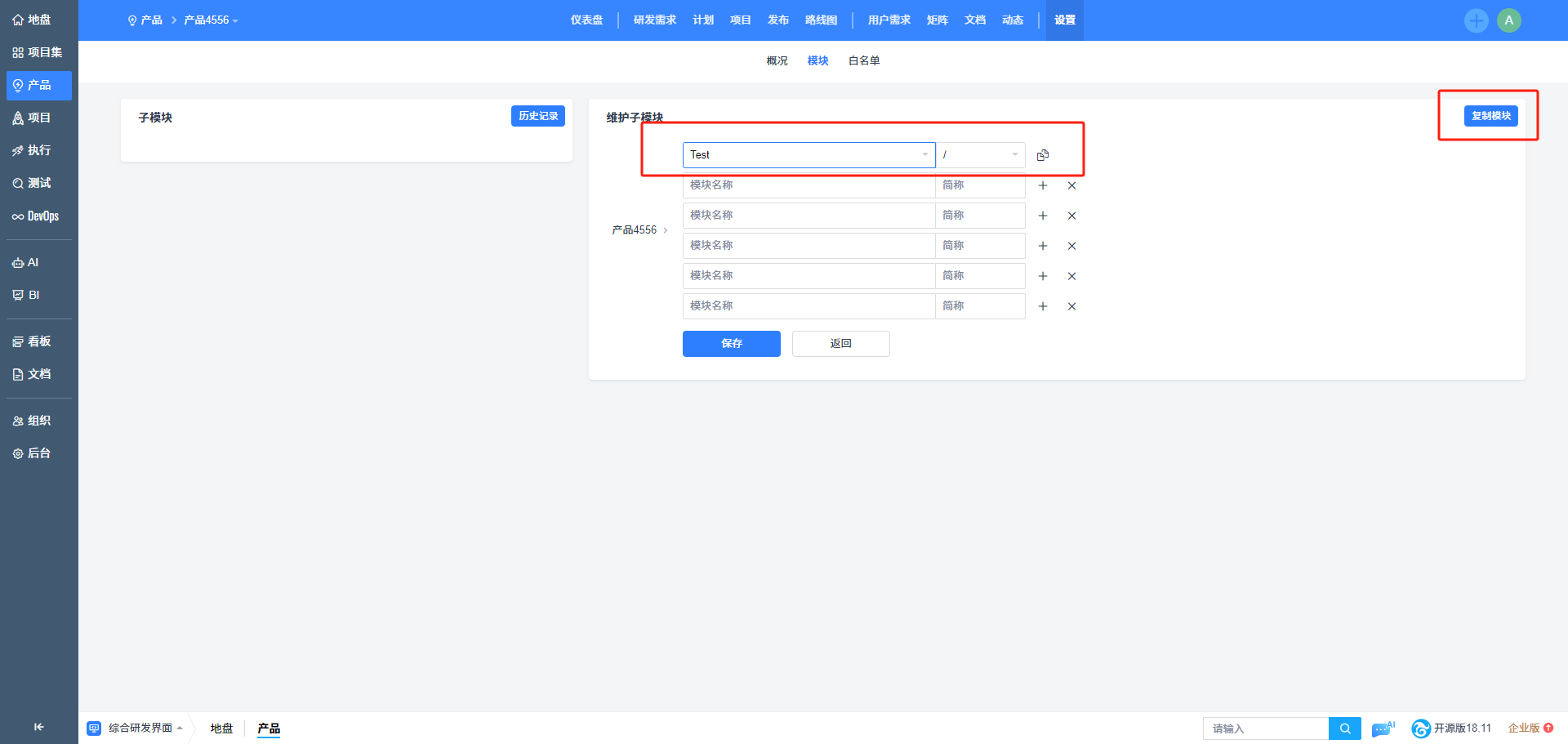Select the 模块 sub-tab

(x=818, y=61)
